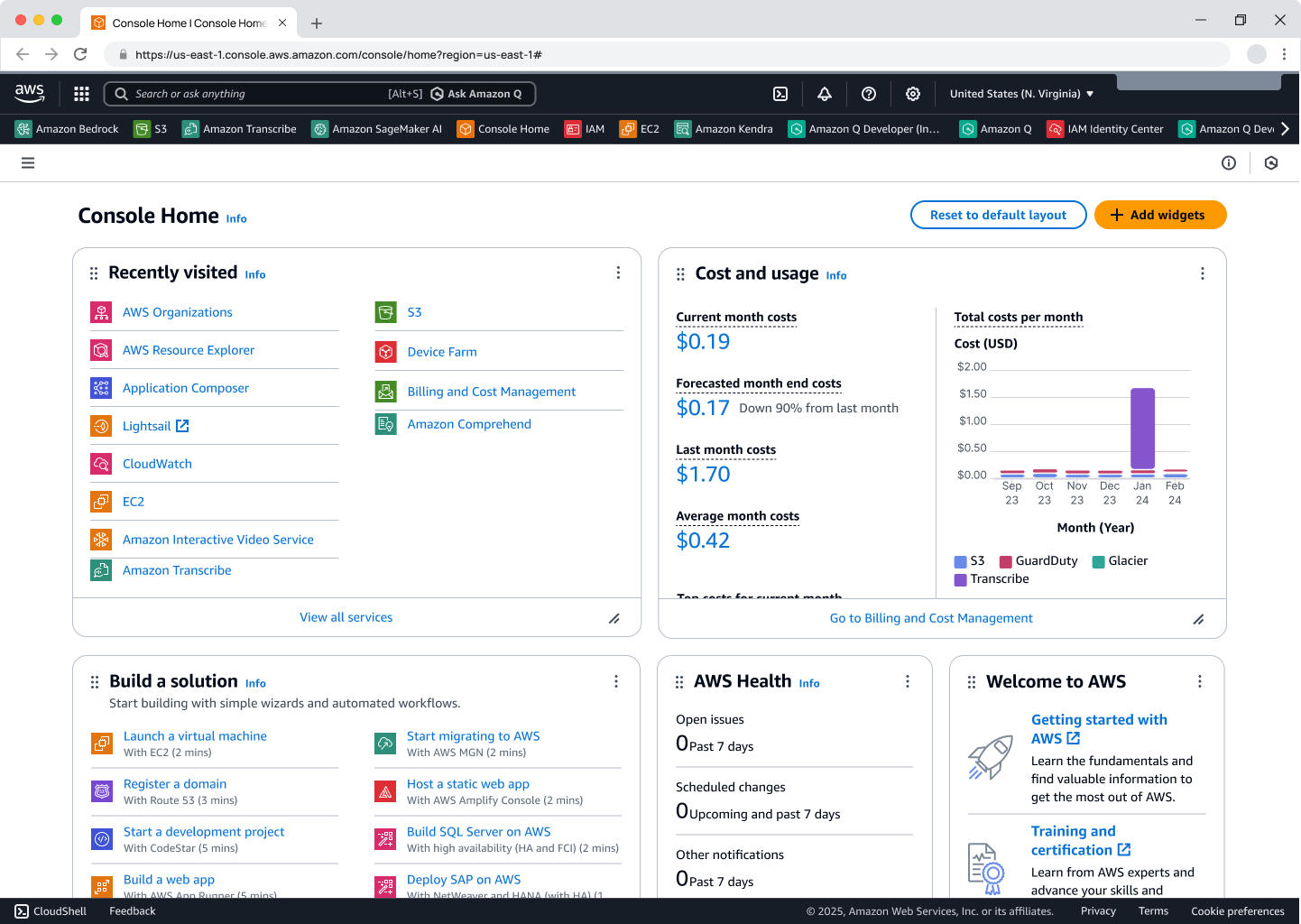Click the browser address bar

click(668, 54)
